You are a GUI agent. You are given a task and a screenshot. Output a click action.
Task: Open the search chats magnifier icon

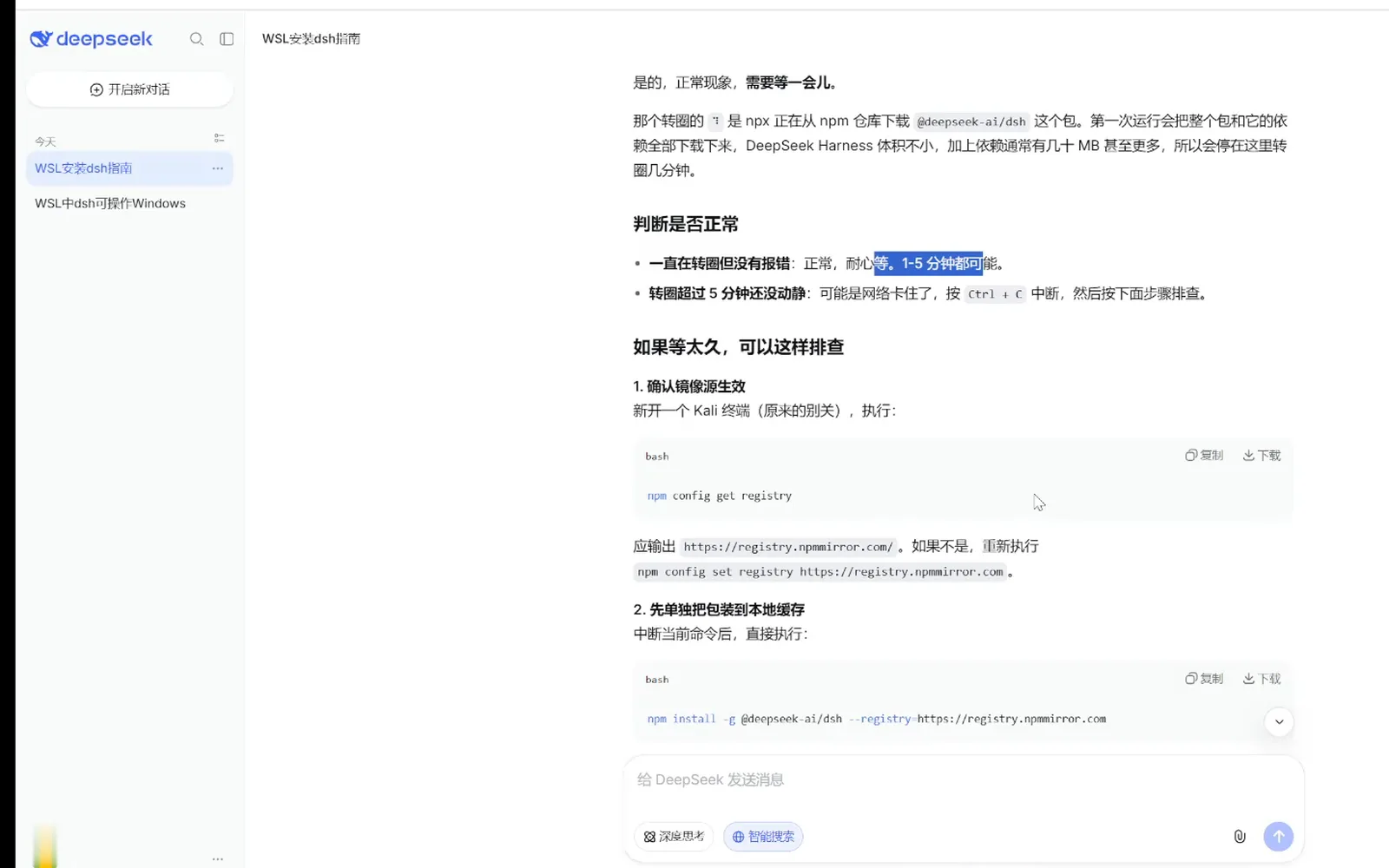[x=197, y=39]
